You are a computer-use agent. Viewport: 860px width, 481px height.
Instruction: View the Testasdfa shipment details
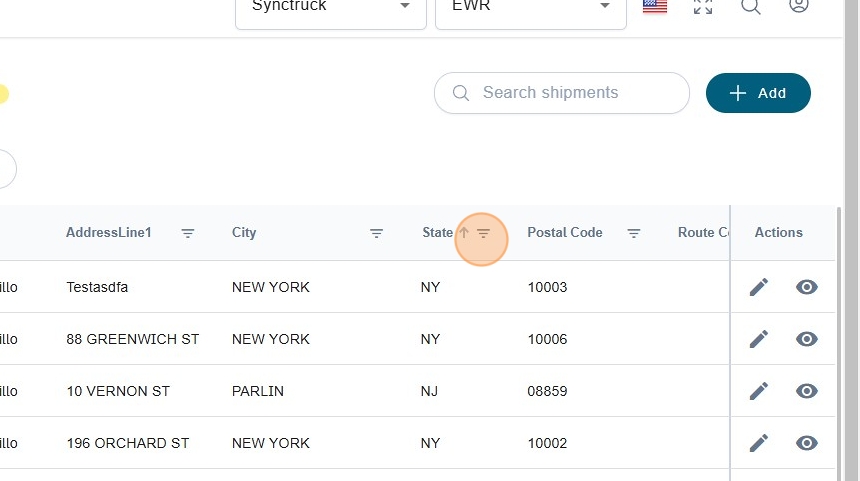[807, 287]
